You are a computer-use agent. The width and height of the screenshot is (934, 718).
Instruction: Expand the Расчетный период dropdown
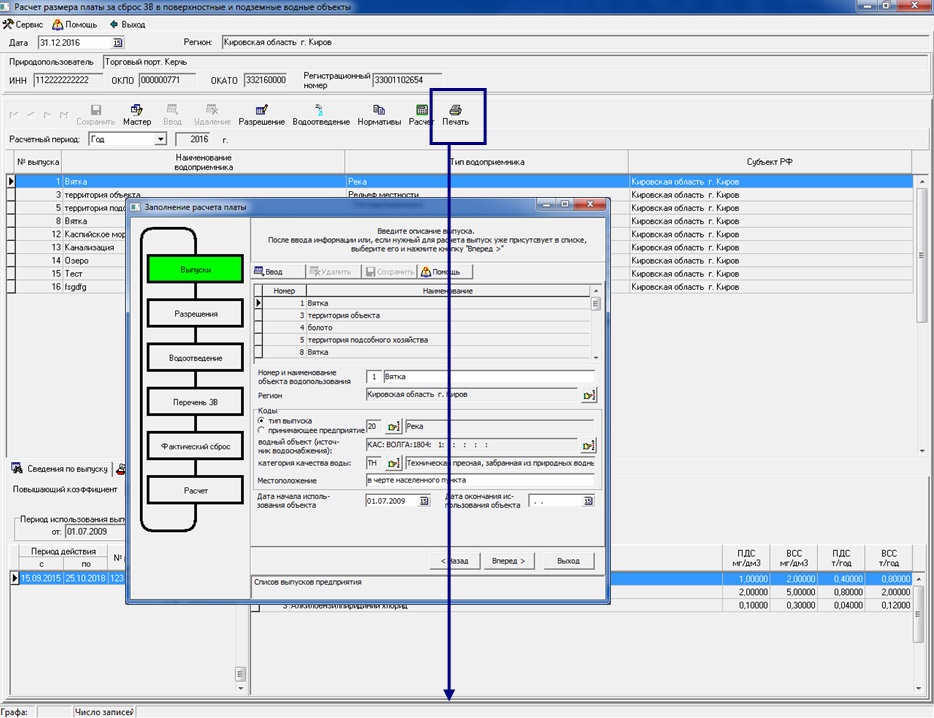[161, 140]
